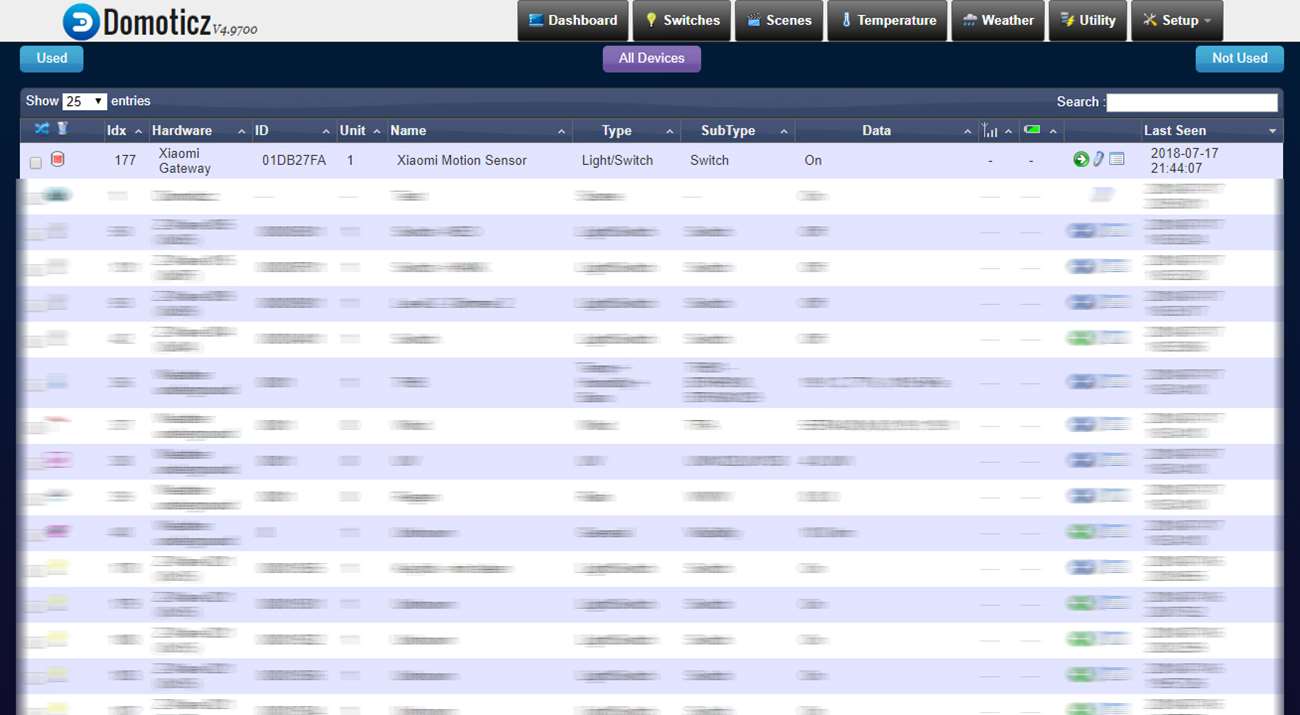Click the trash delete icon in table header

pos(62,129)
